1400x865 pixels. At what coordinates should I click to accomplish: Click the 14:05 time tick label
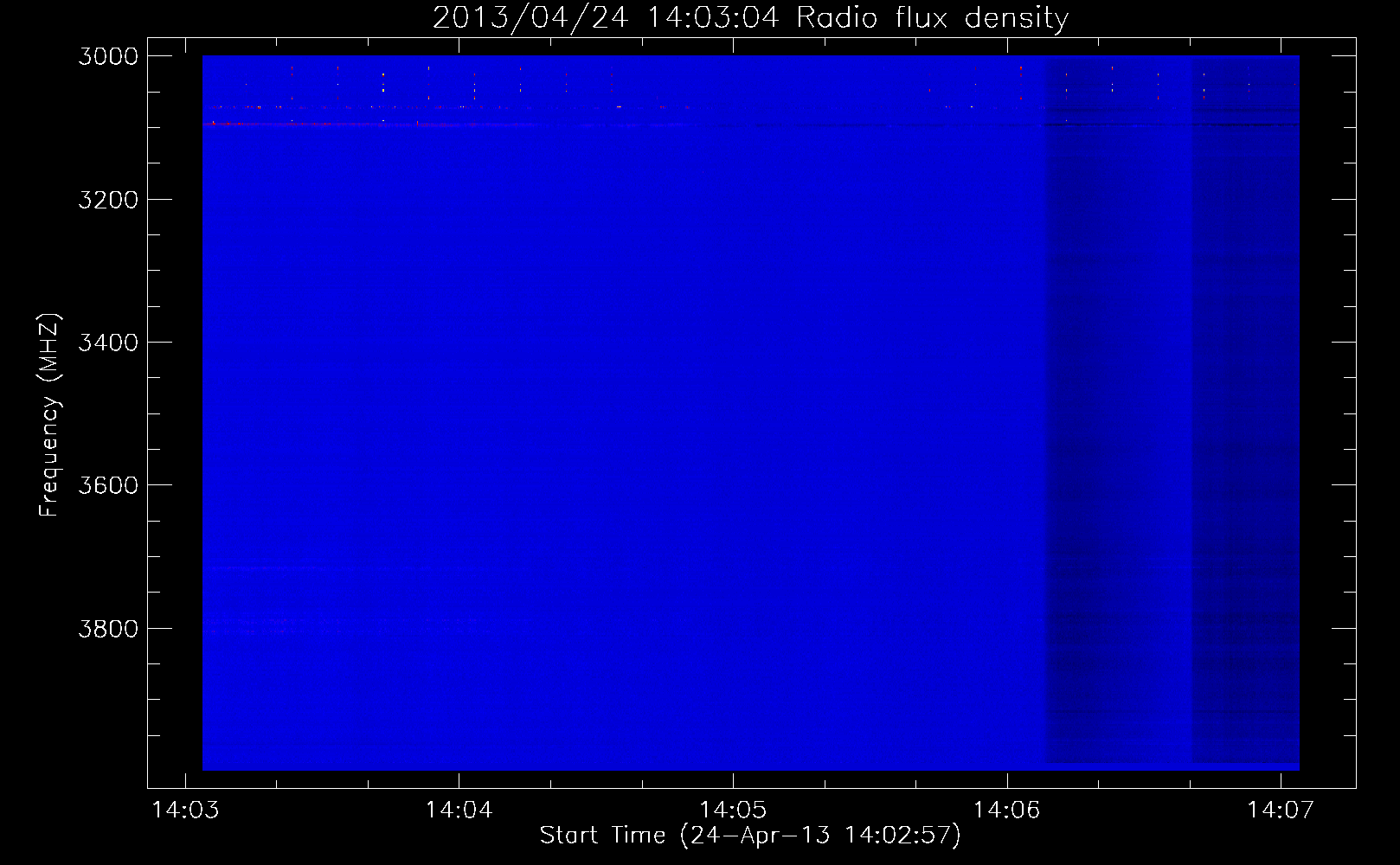point(733,811)
